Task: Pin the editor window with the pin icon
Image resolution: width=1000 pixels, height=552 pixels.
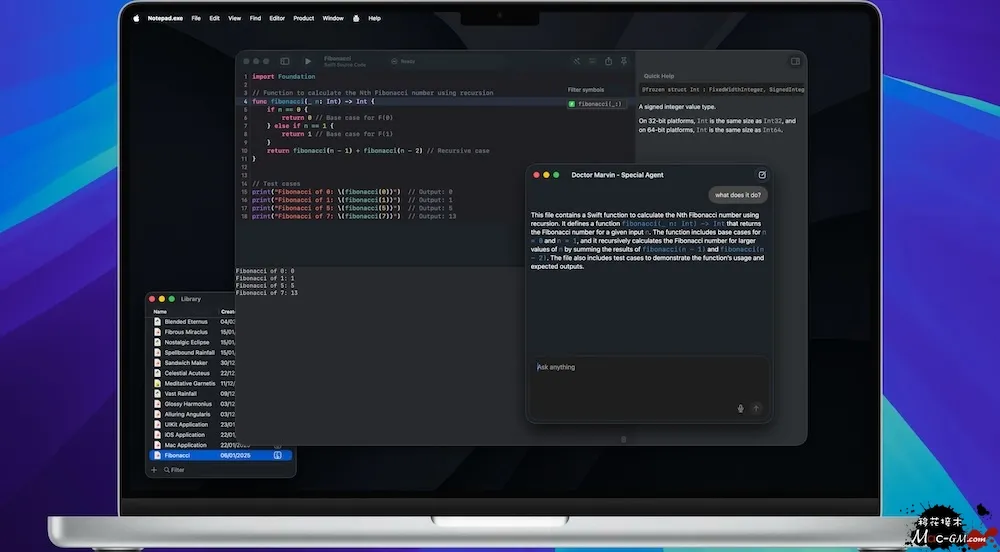Action: pyautogui.click(x=624, y=61)
